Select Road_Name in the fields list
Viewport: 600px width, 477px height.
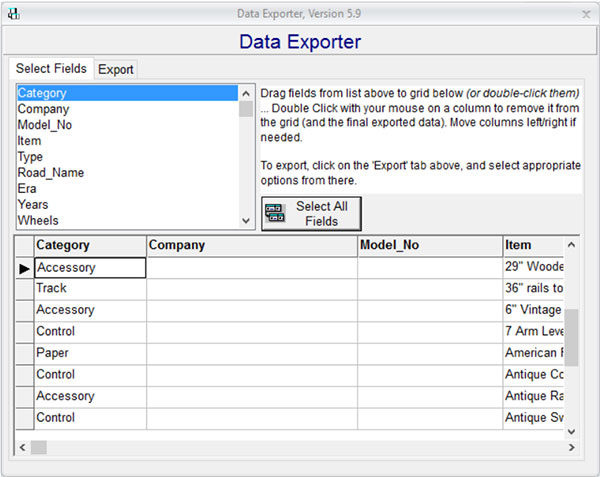pyautogui.click(x=127, y=173)
